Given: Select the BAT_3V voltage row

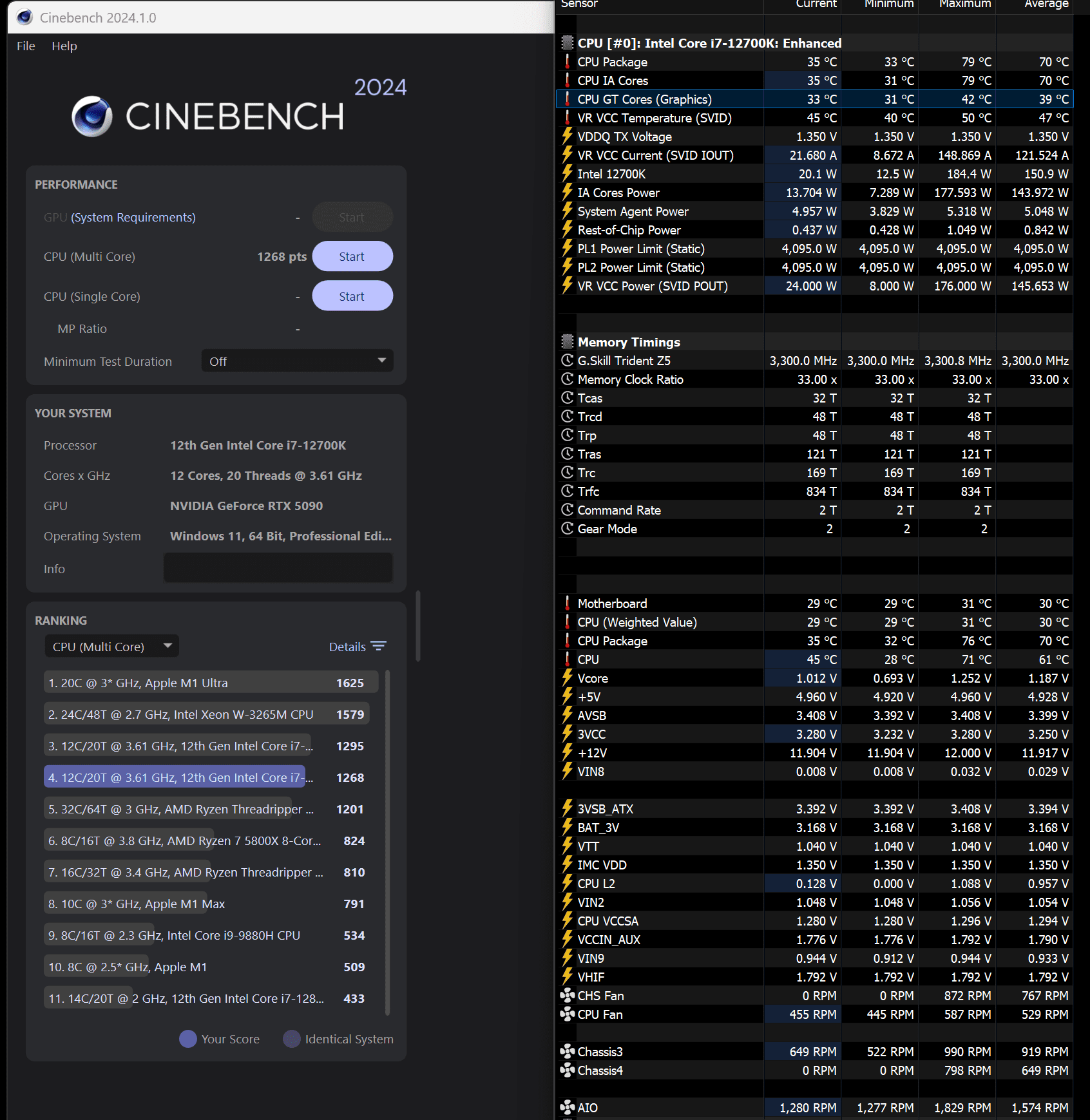Looking at the screenshot, I should pos(815,828).
